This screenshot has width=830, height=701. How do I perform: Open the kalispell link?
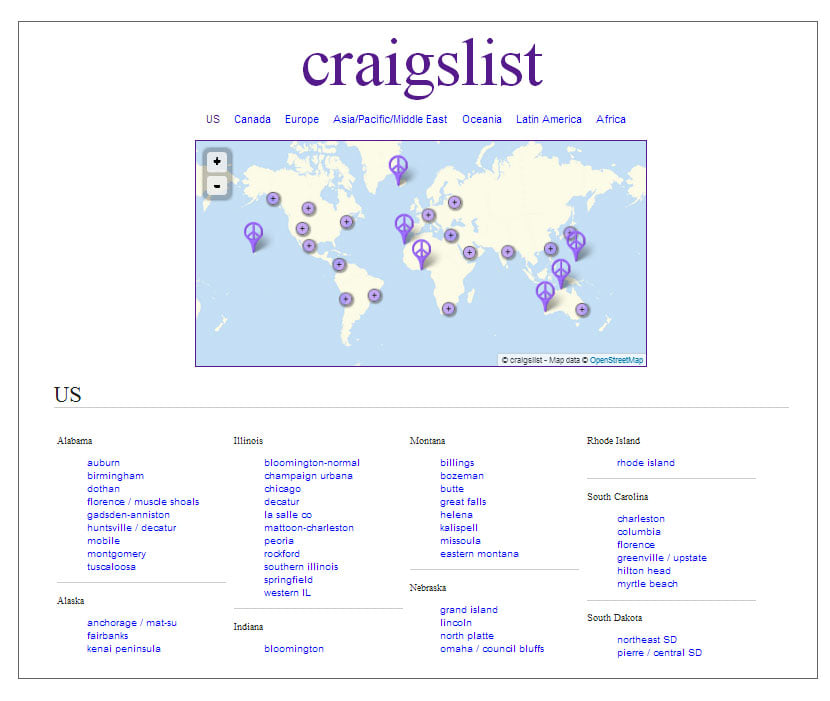pyautogui.click(x=459, y=527)
